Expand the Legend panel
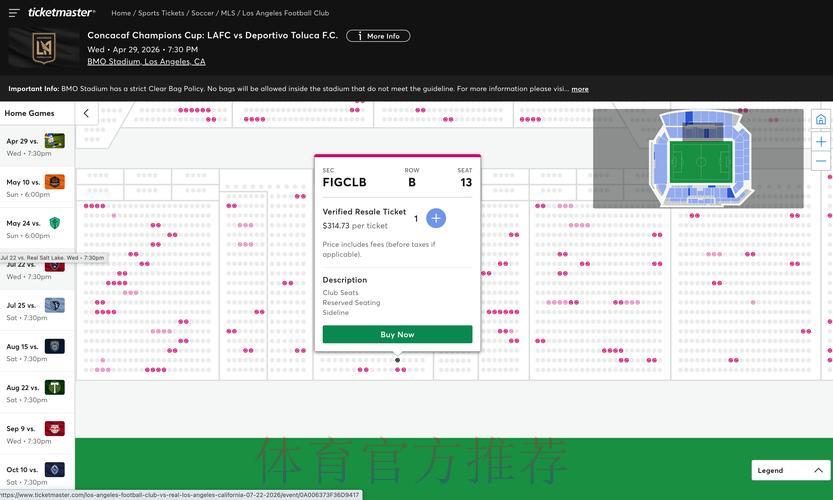Screen dimensions: 833x500 click(790, 470)
